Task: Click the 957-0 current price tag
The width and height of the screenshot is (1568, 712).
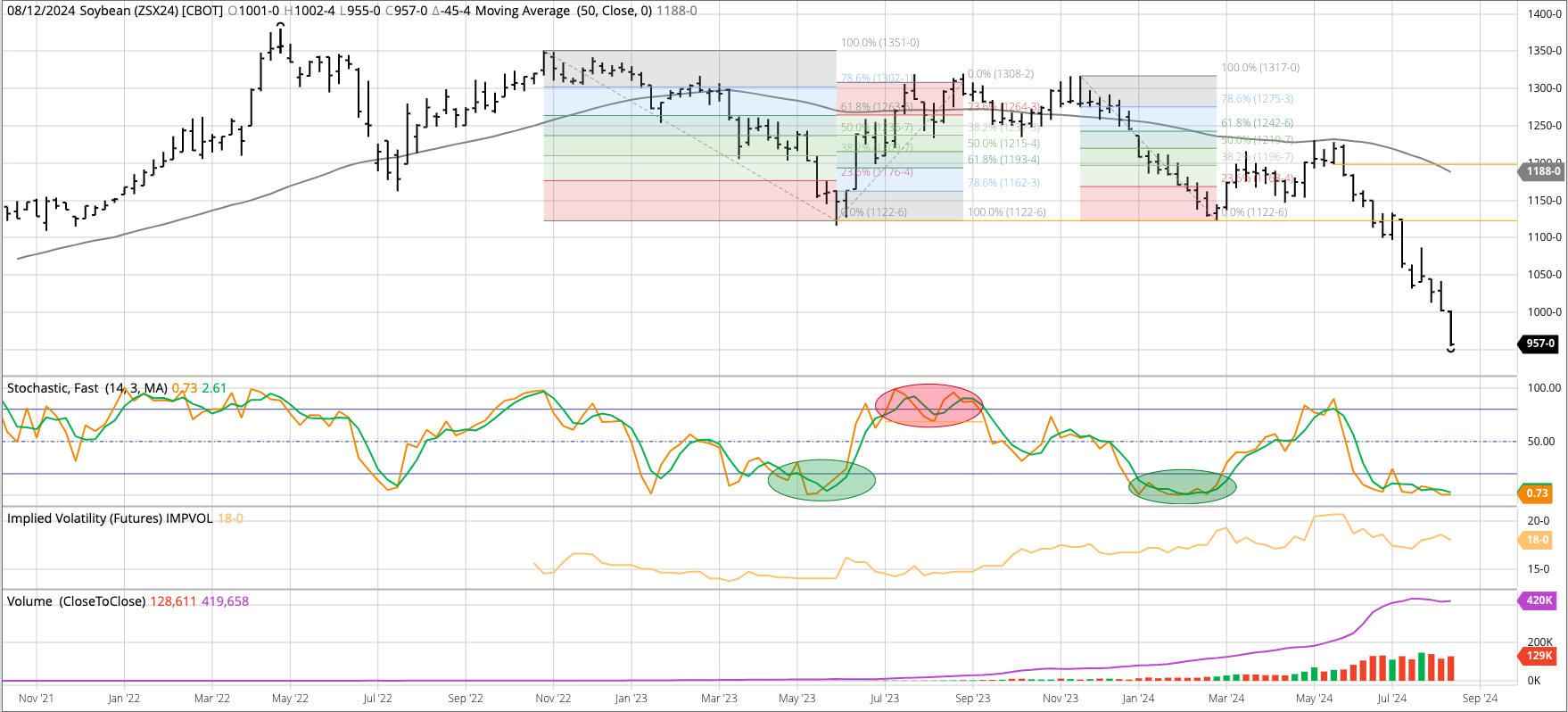Action: (x=1540, y=344)
